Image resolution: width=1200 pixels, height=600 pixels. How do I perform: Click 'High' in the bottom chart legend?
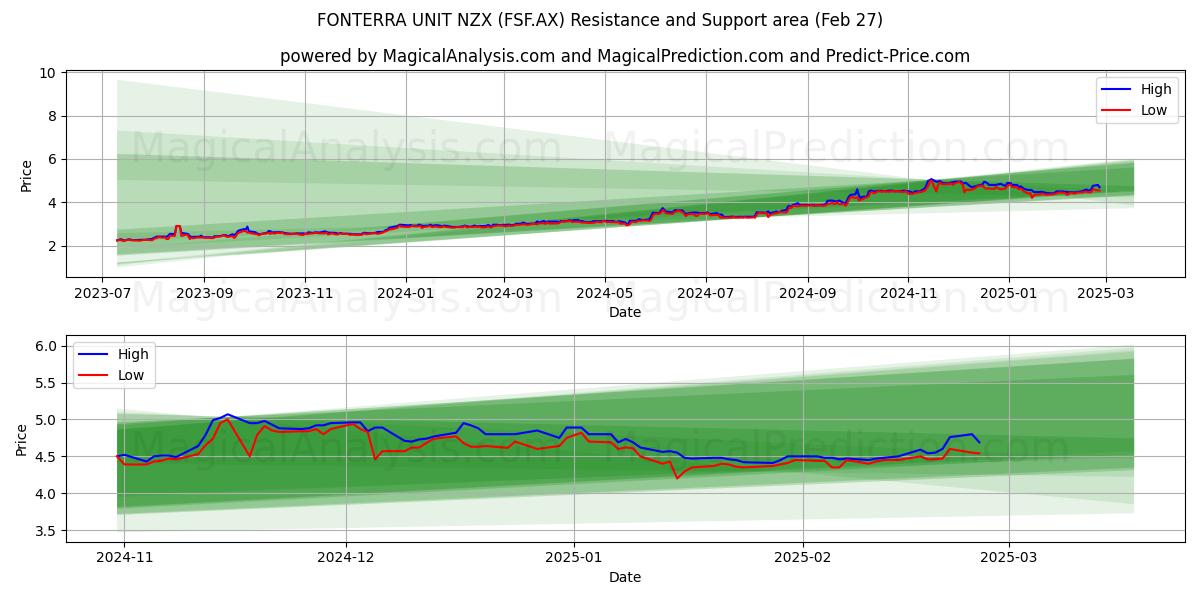[133, 354]
